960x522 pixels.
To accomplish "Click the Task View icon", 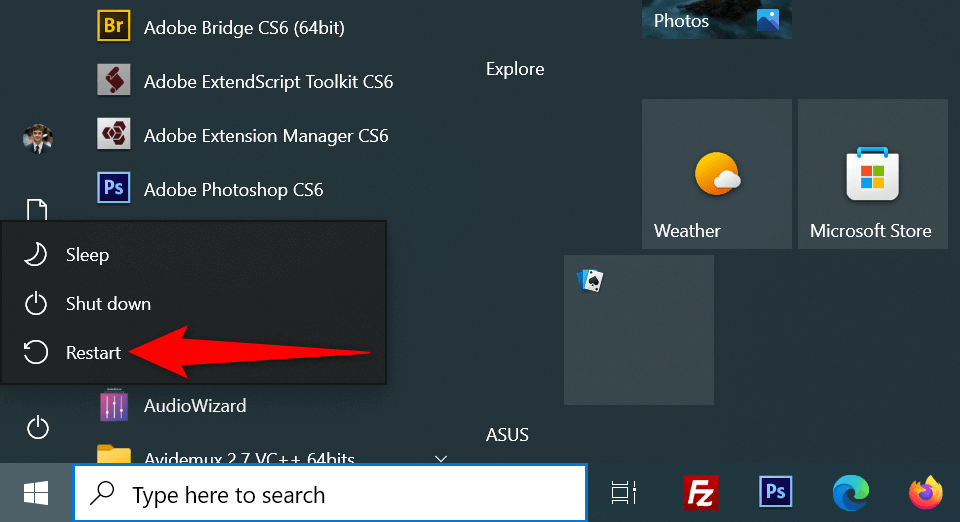I will (x=624, y=492).
